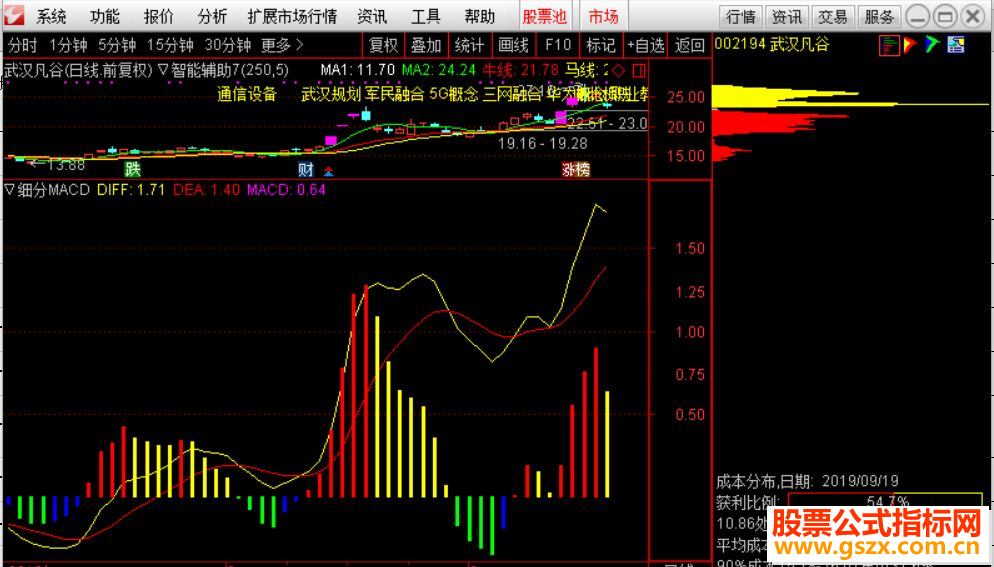Expand the 更多 periods dropdown
The width and height of the screenshot is (994, 567).
pos(282,46)
